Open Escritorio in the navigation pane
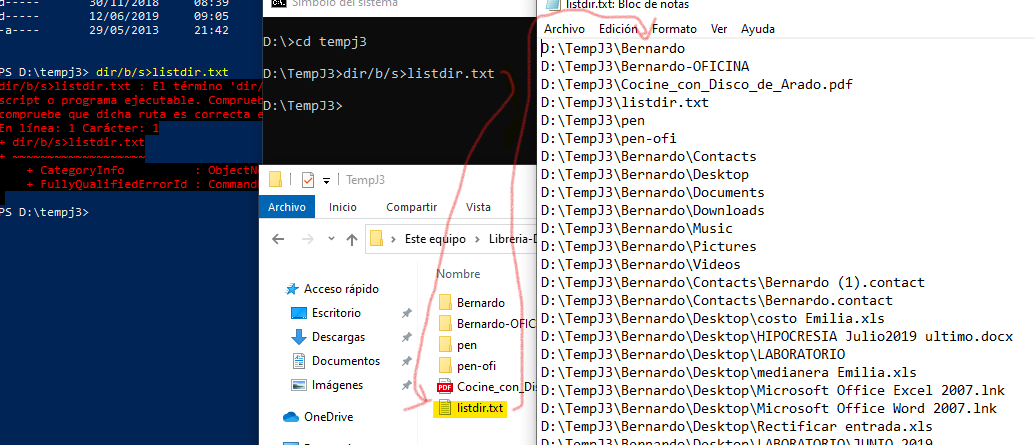The image size is (1035, 445). click(336, 312)
